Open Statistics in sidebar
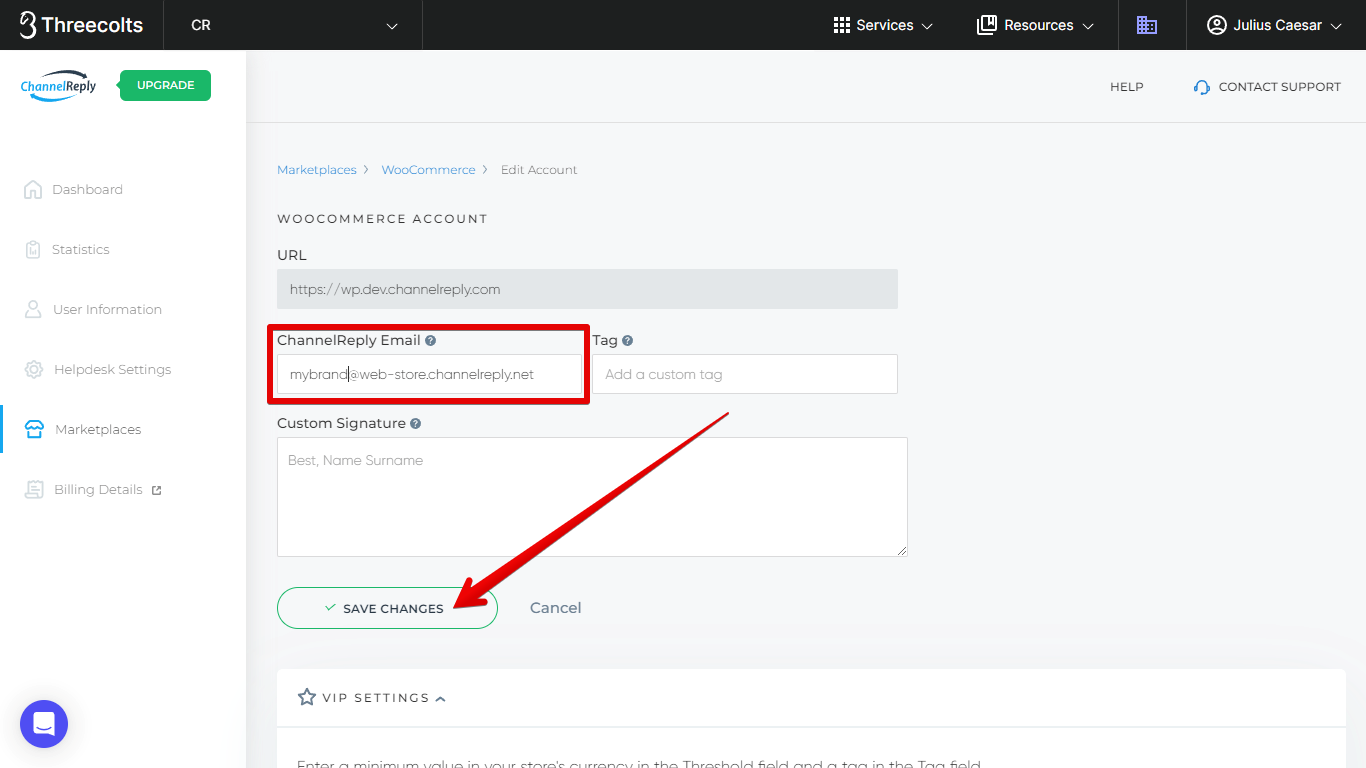 coord(80,249)
